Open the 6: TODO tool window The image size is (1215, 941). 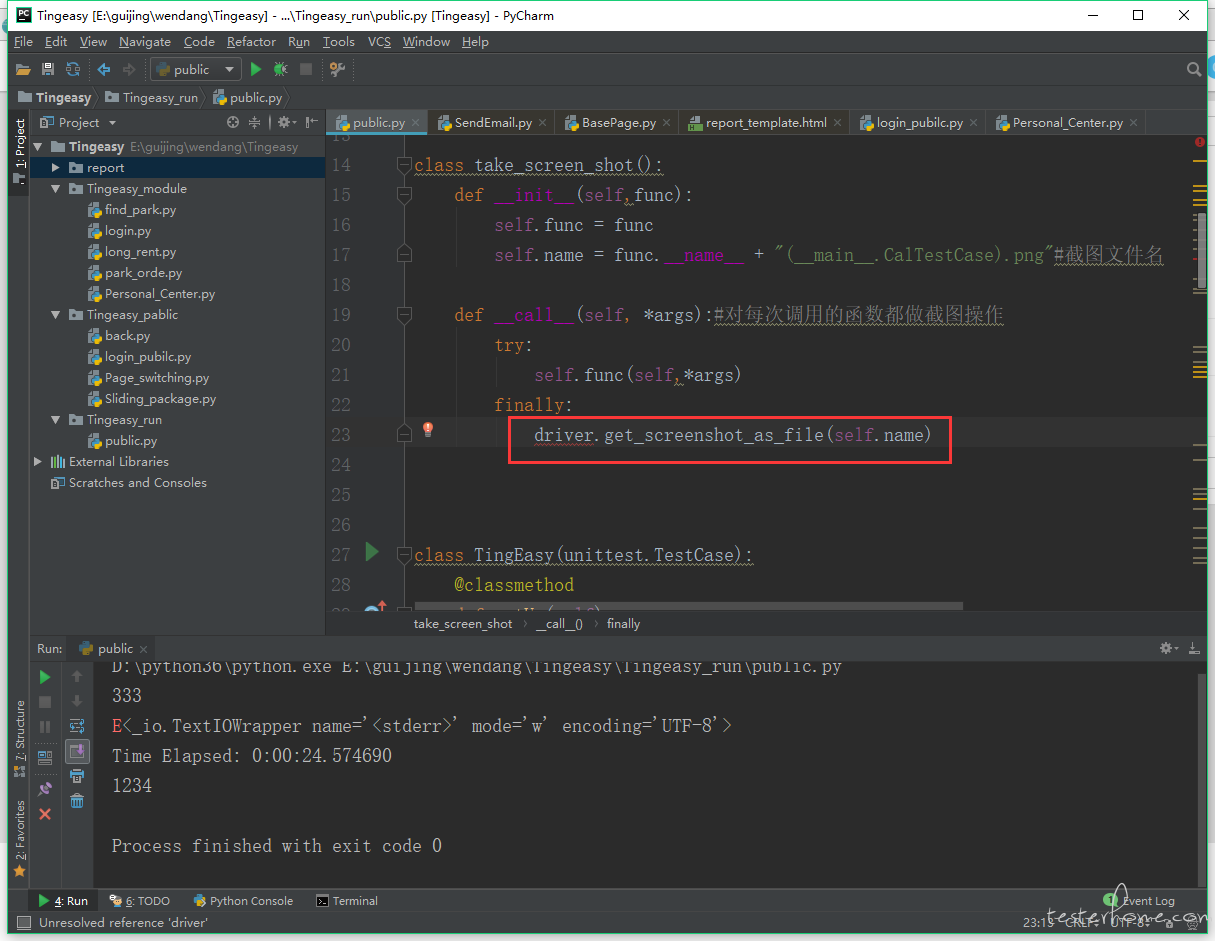[x=139, y=901]
